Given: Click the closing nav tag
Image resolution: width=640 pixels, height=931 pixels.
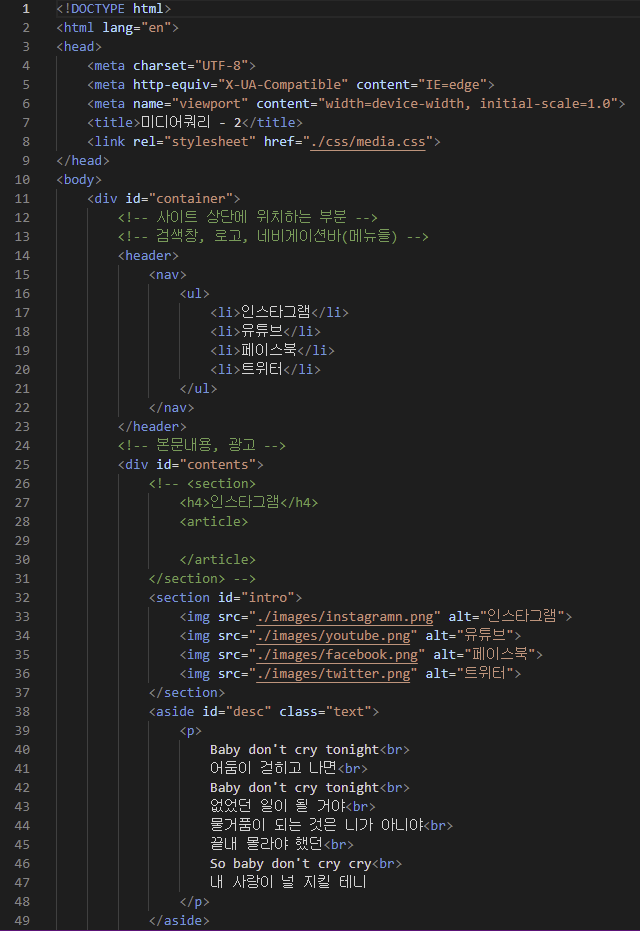Looking at the screenshot, I should (x=171, y=408).
